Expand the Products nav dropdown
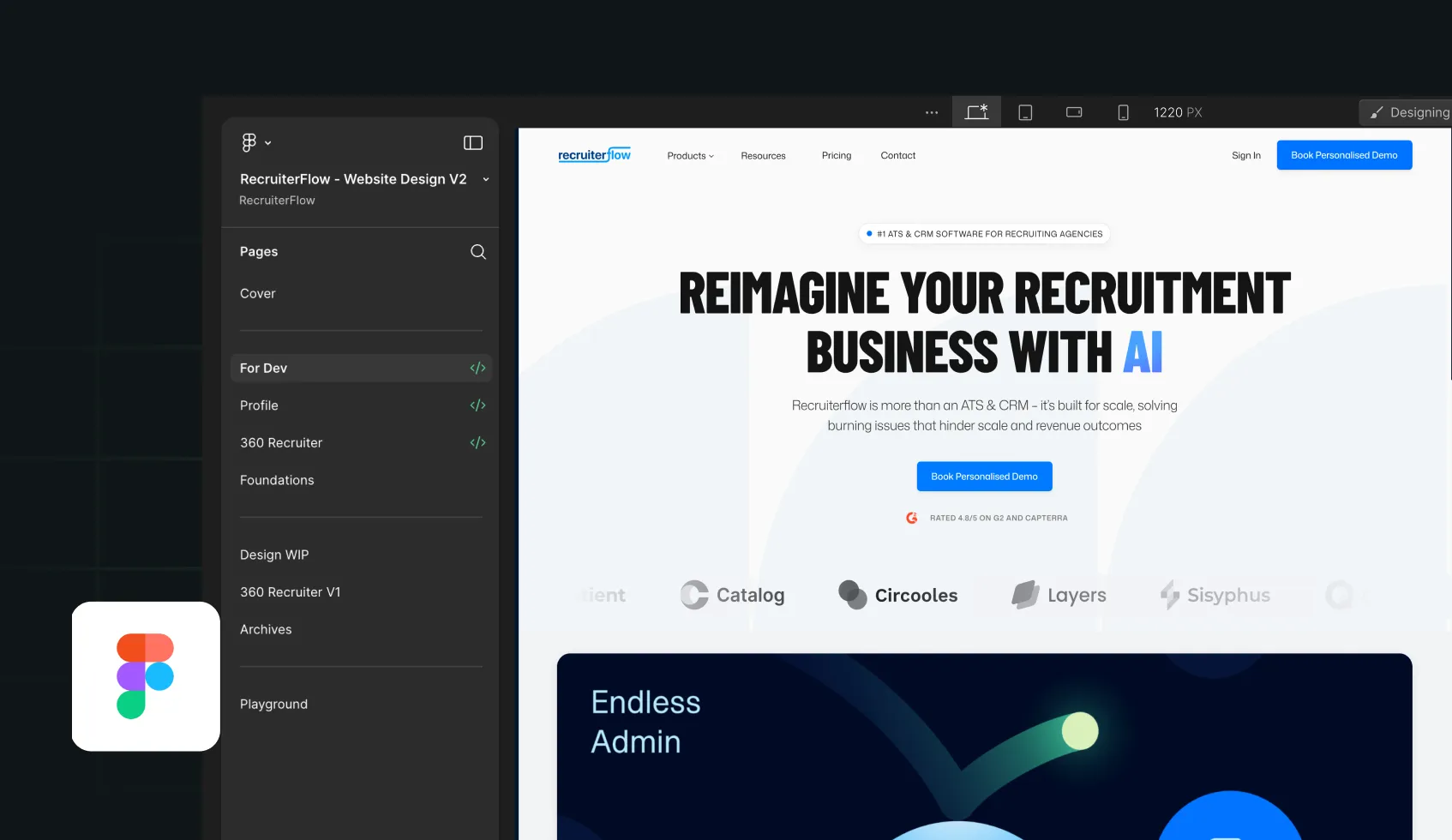This screenshot has width=1452, height=840. pos(690,156)
